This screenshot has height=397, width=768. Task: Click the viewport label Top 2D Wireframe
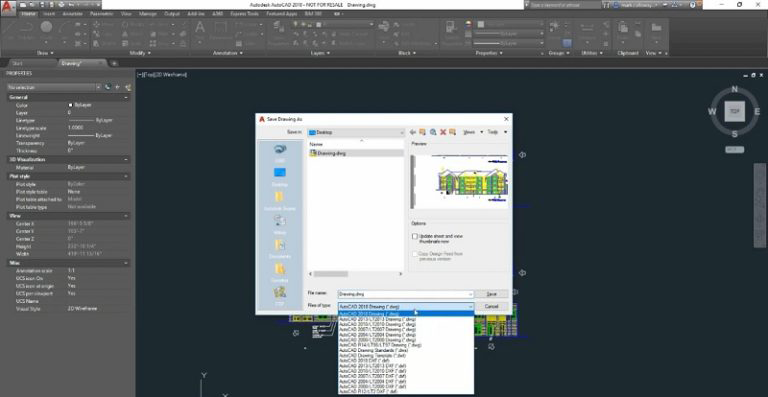(163, 74)
